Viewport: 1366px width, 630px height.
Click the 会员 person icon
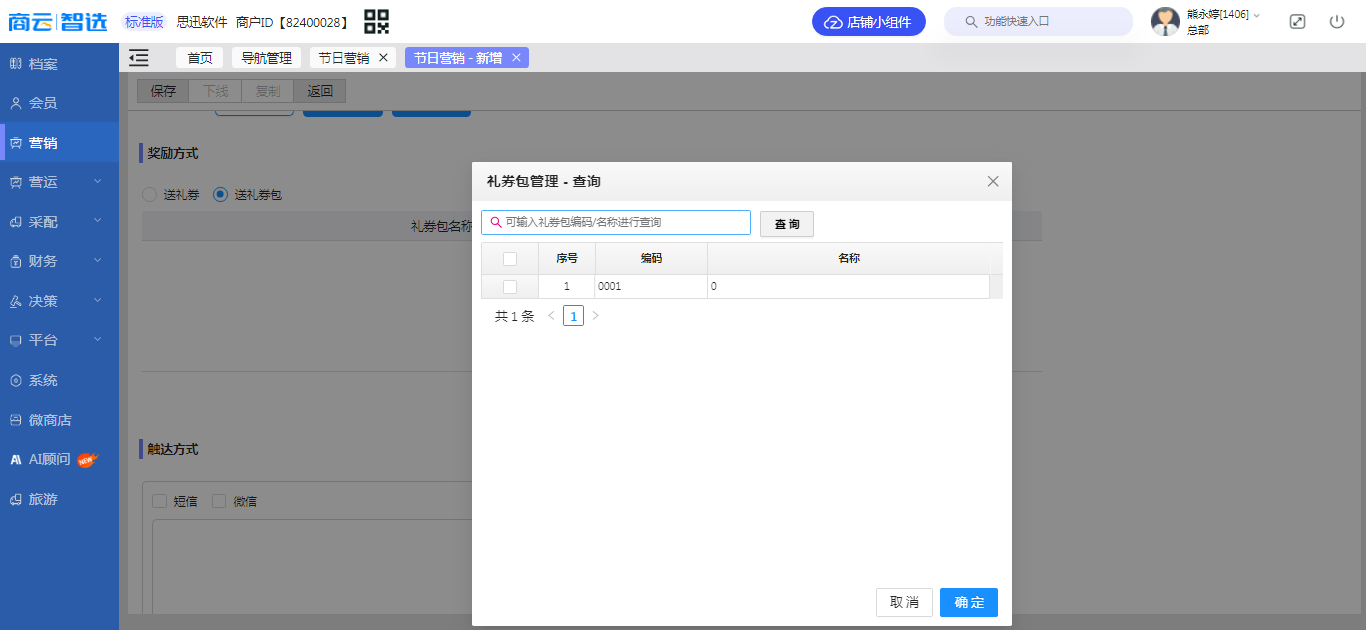click(x=16, y=103)
